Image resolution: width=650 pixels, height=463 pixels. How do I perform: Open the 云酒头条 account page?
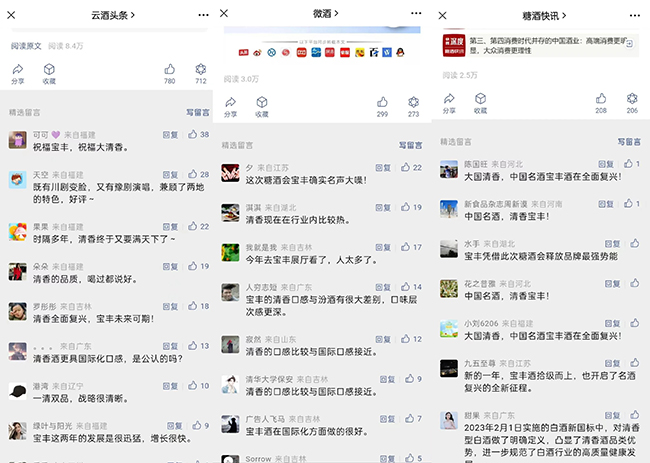pos(113,15)
